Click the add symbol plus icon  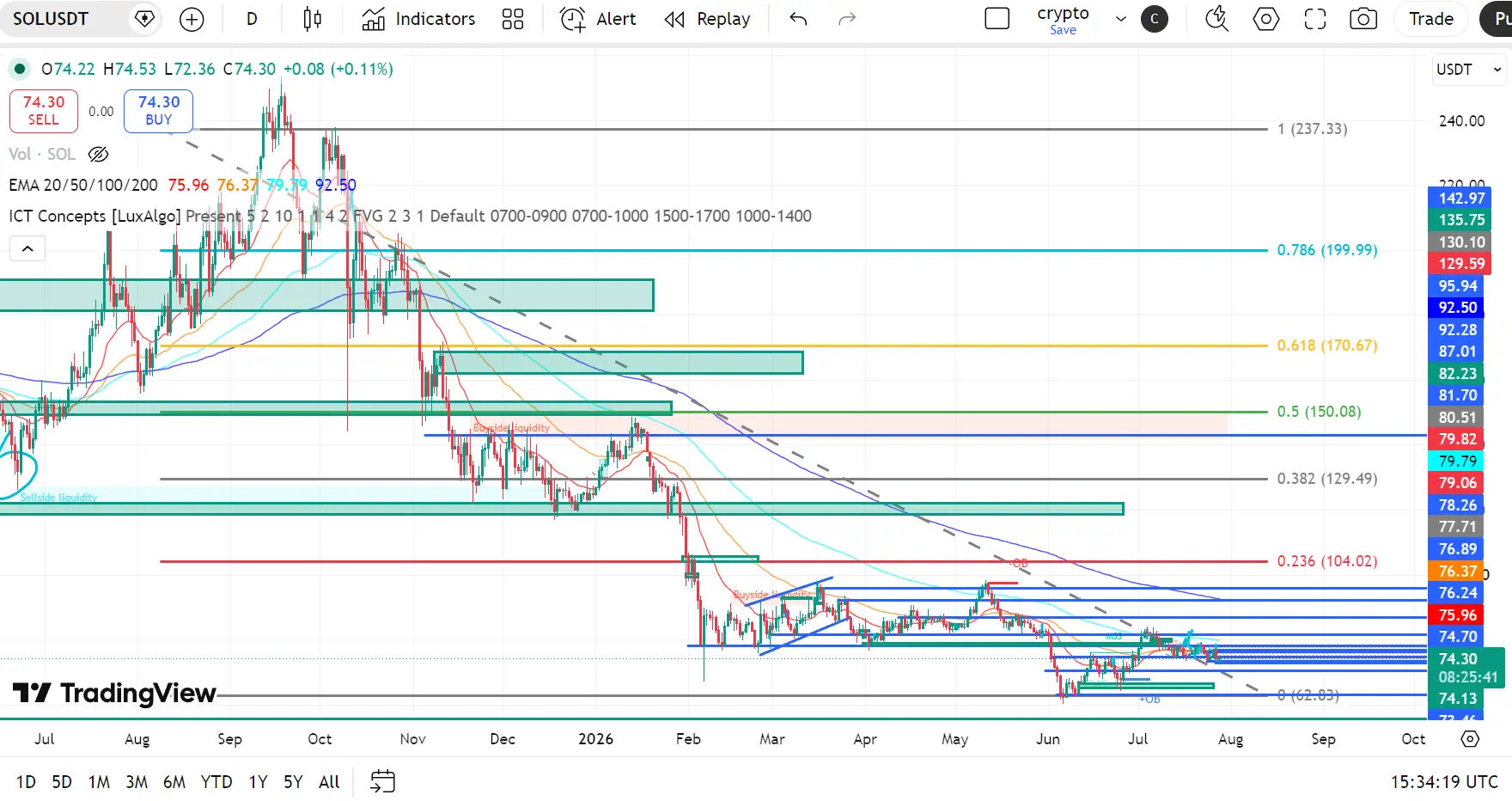coord(192,19)
